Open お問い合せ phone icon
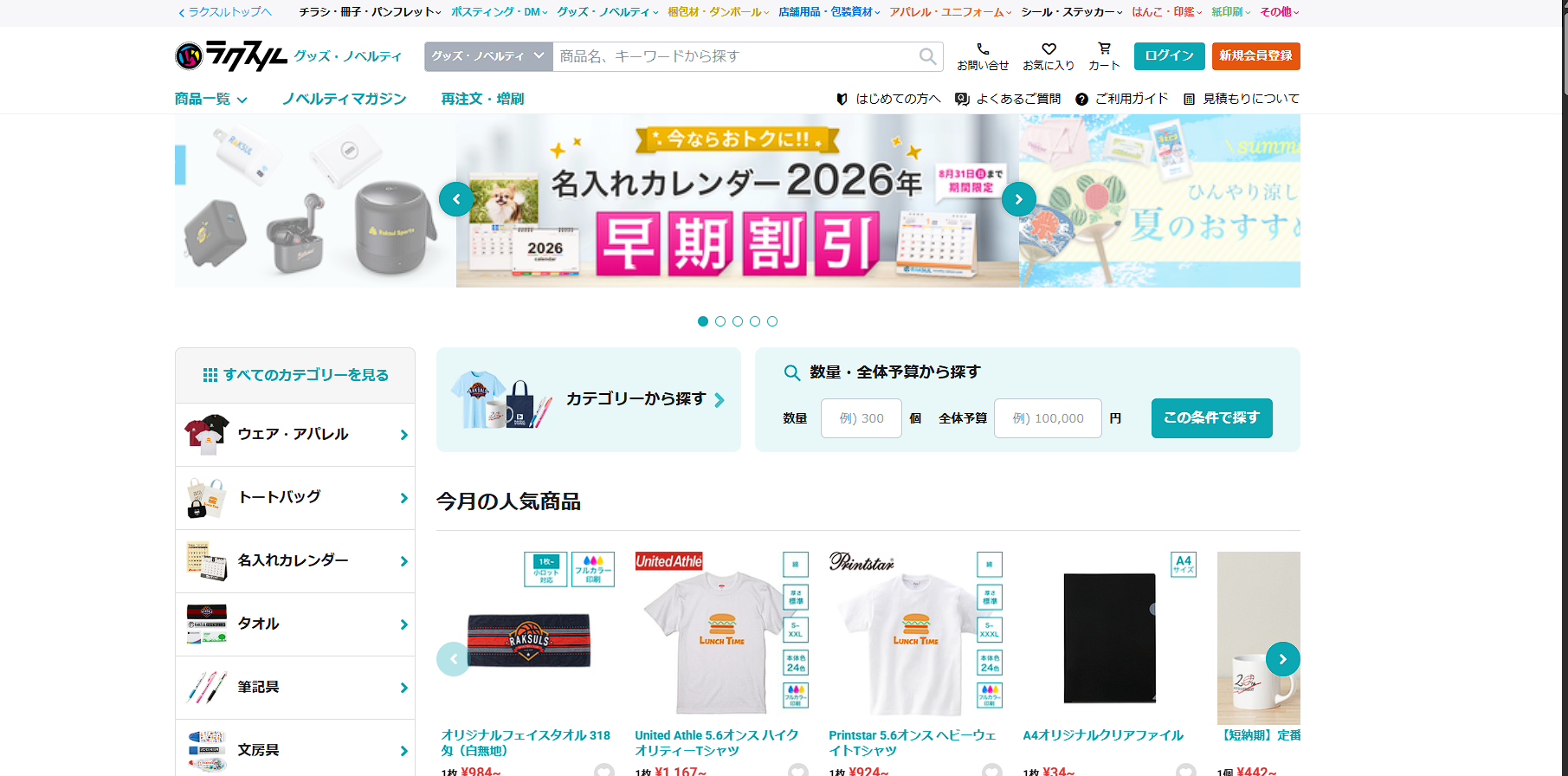Viewport: 1568px width, 776px height. tap(983, 49)
